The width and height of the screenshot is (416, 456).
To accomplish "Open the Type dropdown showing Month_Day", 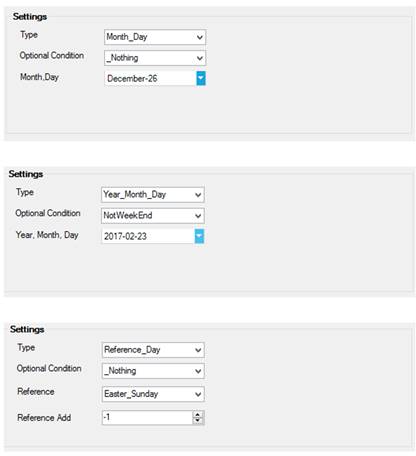I will pyautogui.click(x=155, y=37).
